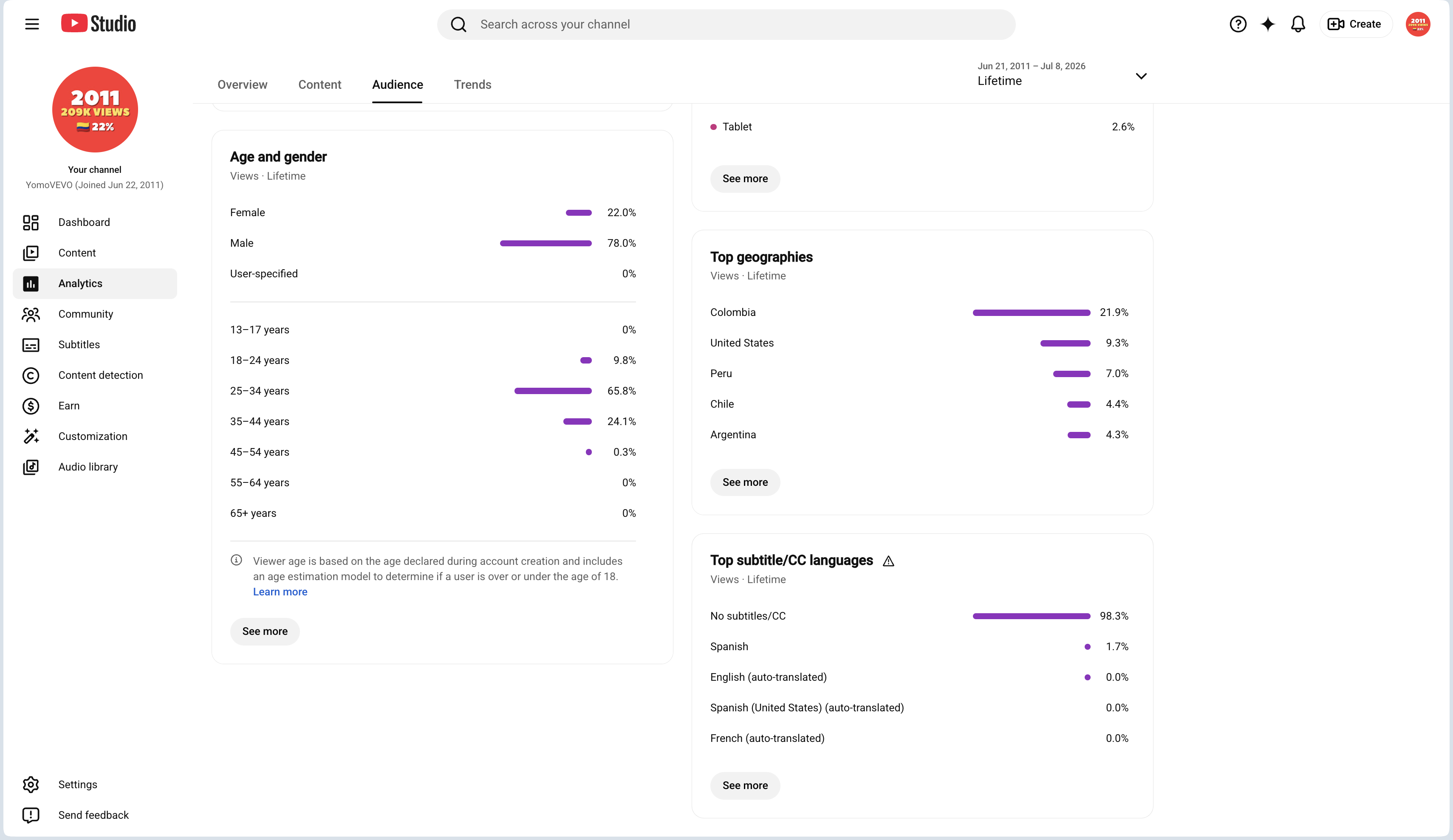Screen dimensions: 1453x840
Task: Click the viewer age info icon
Action: (236, 560)
